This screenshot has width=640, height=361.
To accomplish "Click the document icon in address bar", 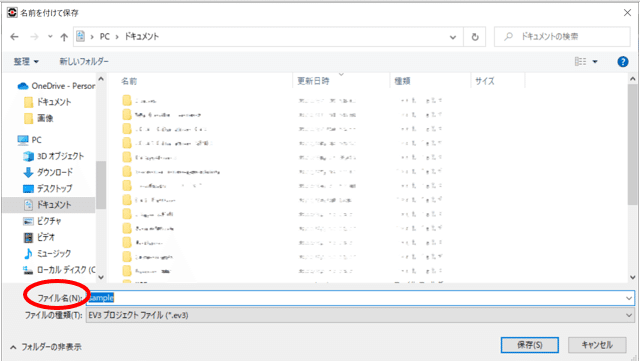I will (x=81, y=36).
